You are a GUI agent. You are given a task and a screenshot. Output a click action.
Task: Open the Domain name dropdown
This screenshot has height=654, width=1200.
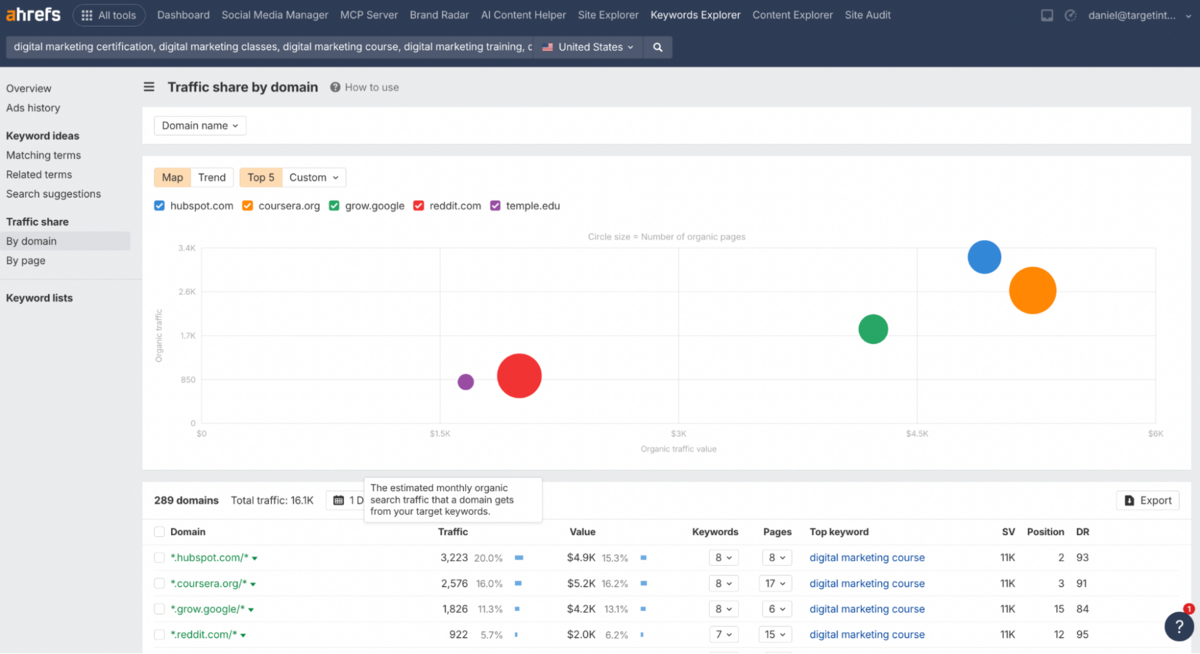pyautogui.click(x=200, y=126)
